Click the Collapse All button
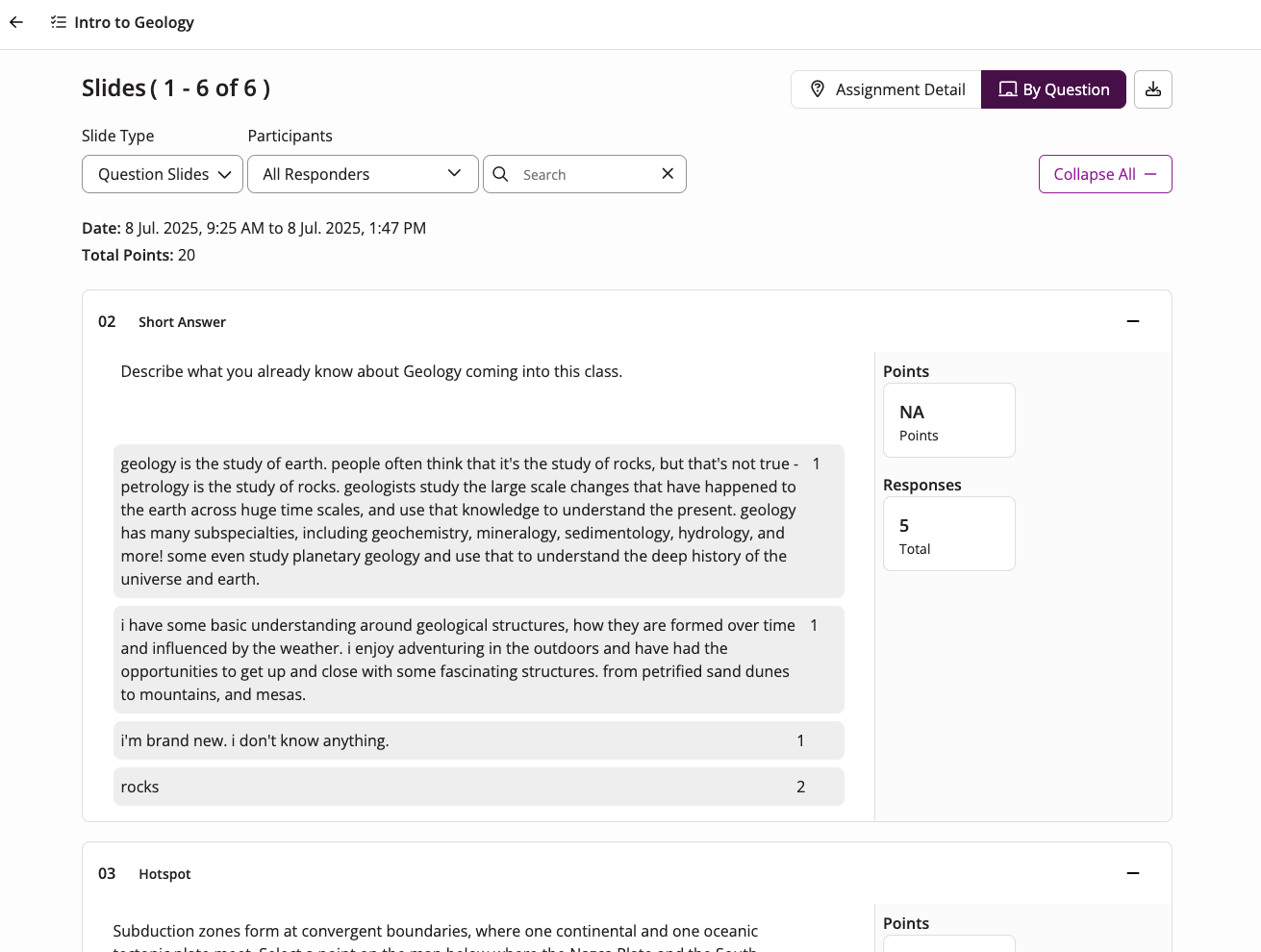Image resolution: width=1261 pixels, height=952 pixels. coord(1105,174)
